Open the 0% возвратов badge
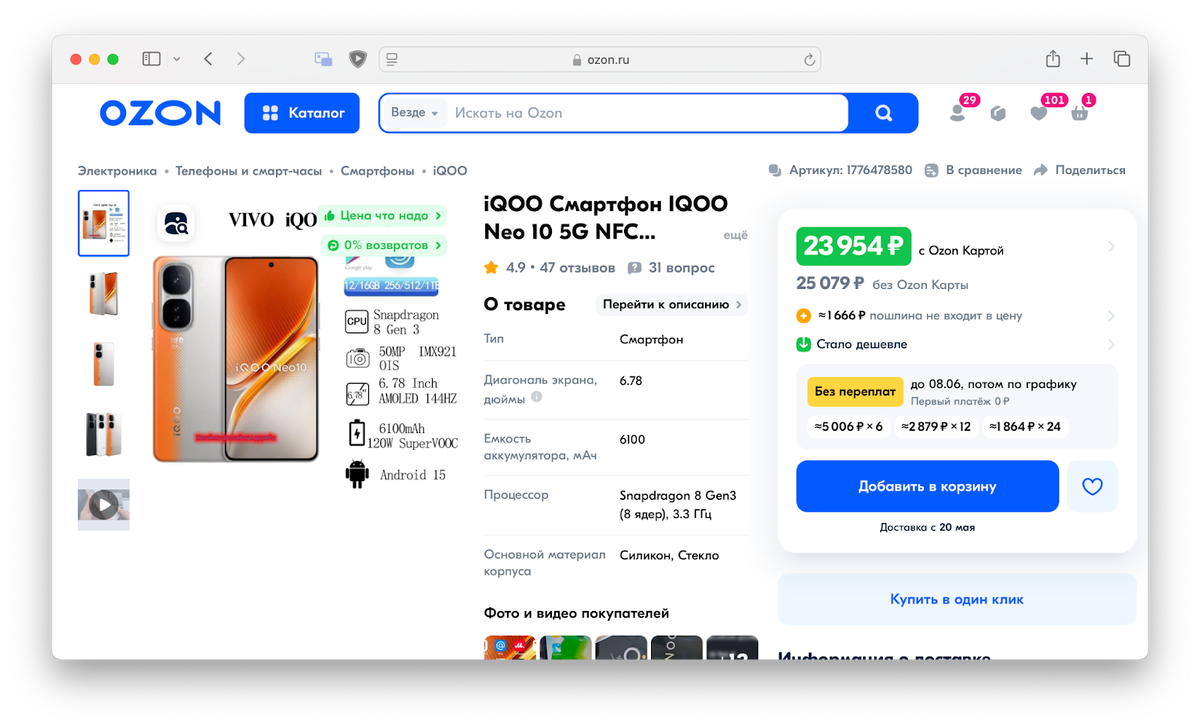1200x728 pixels. 384,245
